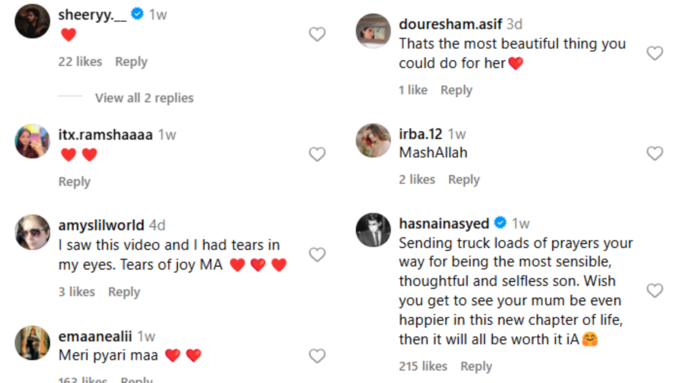Like itx.ramshaaaa's heart comment

(x=317, y=154)
